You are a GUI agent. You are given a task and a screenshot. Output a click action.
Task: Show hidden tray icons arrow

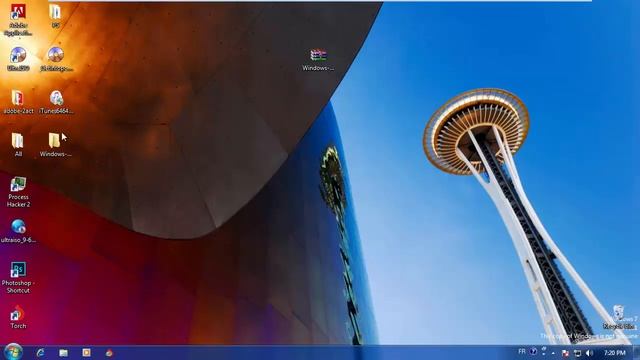[553, 353]
